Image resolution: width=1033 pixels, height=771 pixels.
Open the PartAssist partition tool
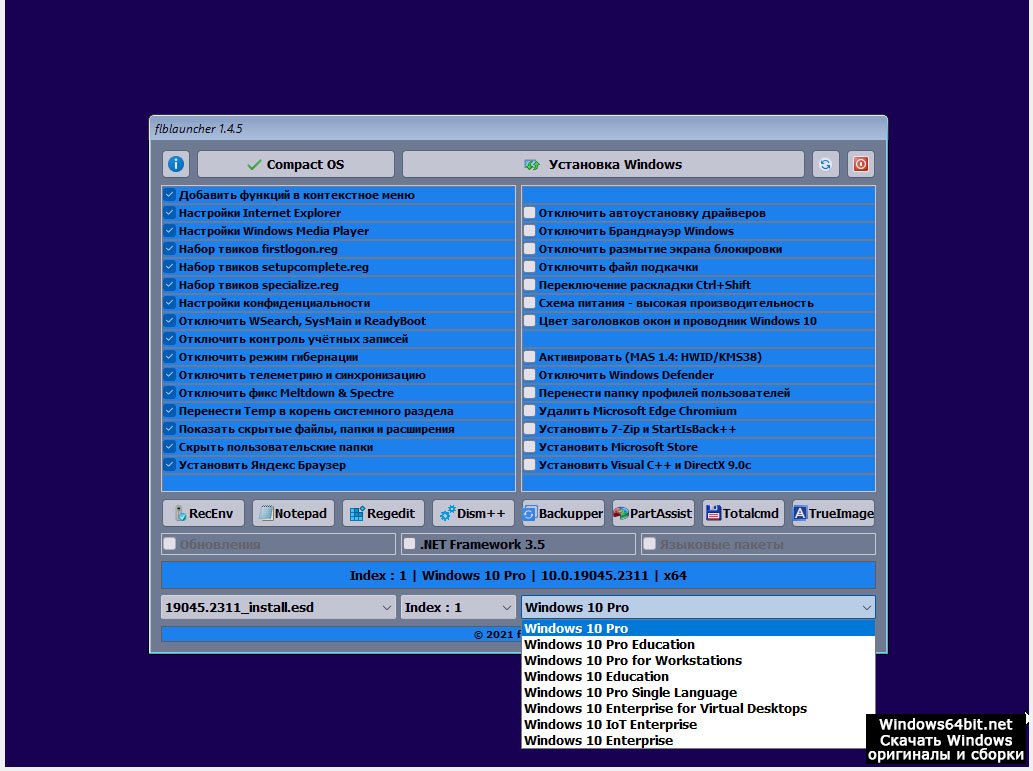coord(653,513)
